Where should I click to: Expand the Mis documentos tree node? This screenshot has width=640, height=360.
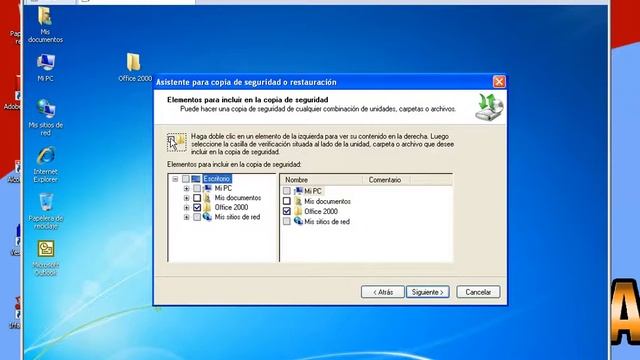tap(187, 198)
